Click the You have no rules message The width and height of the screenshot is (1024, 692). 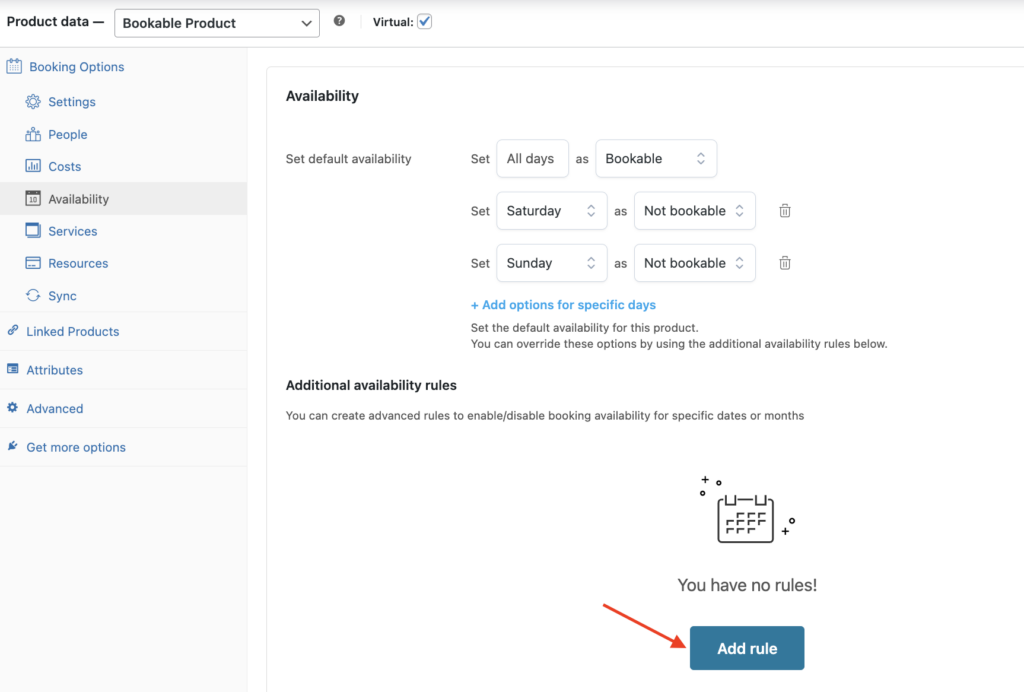[x=747, y=585]
